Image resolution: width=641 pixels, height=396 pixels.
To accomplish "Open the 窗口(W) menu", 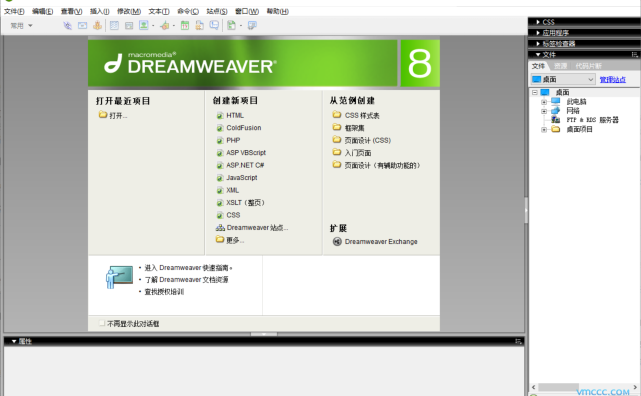I will (247, 11).
